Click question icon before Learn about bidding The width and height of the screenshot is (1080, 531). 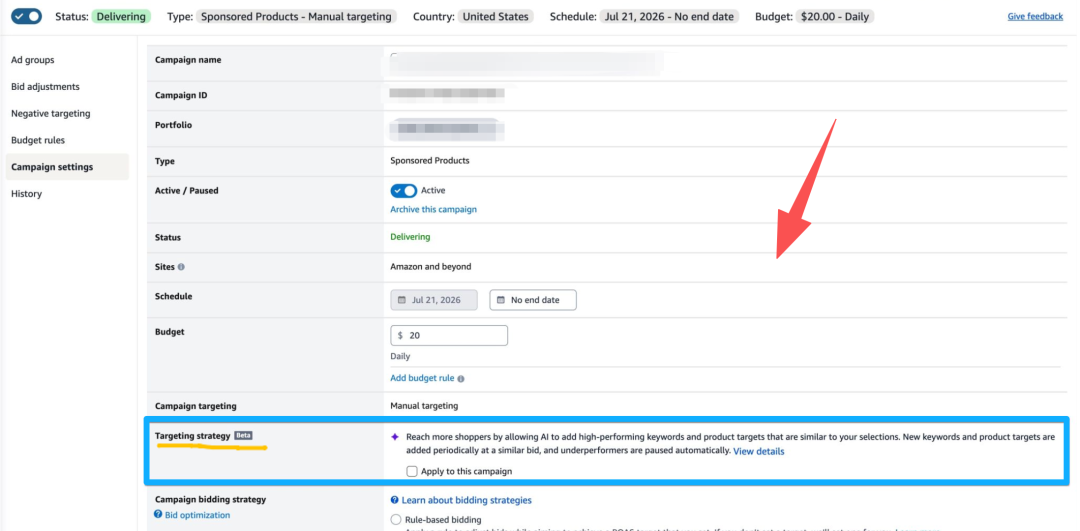(395, 500)
